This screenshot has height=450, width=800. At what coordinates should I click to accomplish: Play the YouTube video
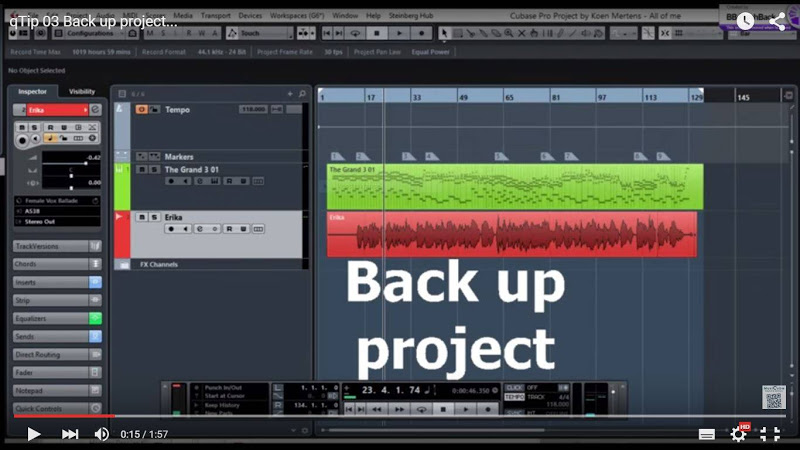(x=34, y=434)
